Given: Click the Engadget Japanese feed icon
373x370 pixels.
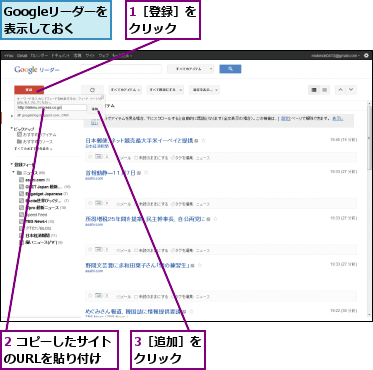Looking at the screenshot, I should pos(22,194).
